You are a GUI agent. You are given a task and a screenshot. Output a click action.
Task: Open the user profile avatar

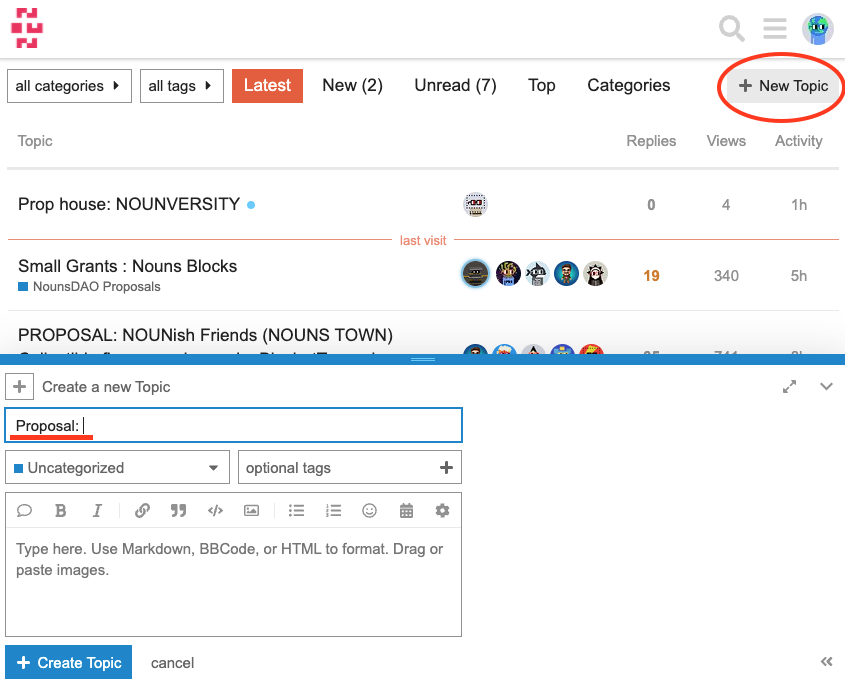click(818, 29)
